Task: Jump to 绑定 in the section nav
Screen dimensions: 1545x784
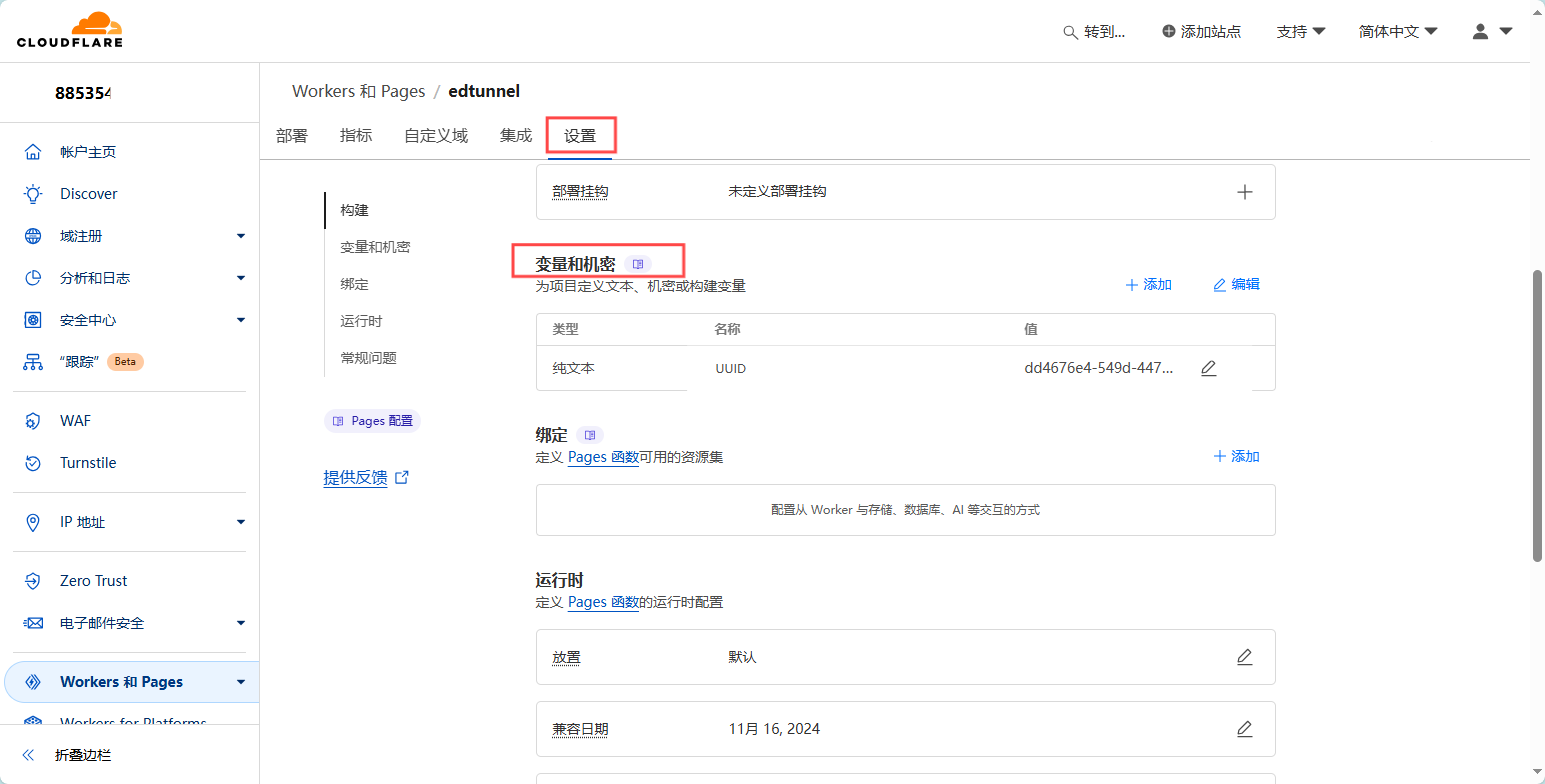Action: 354,284
